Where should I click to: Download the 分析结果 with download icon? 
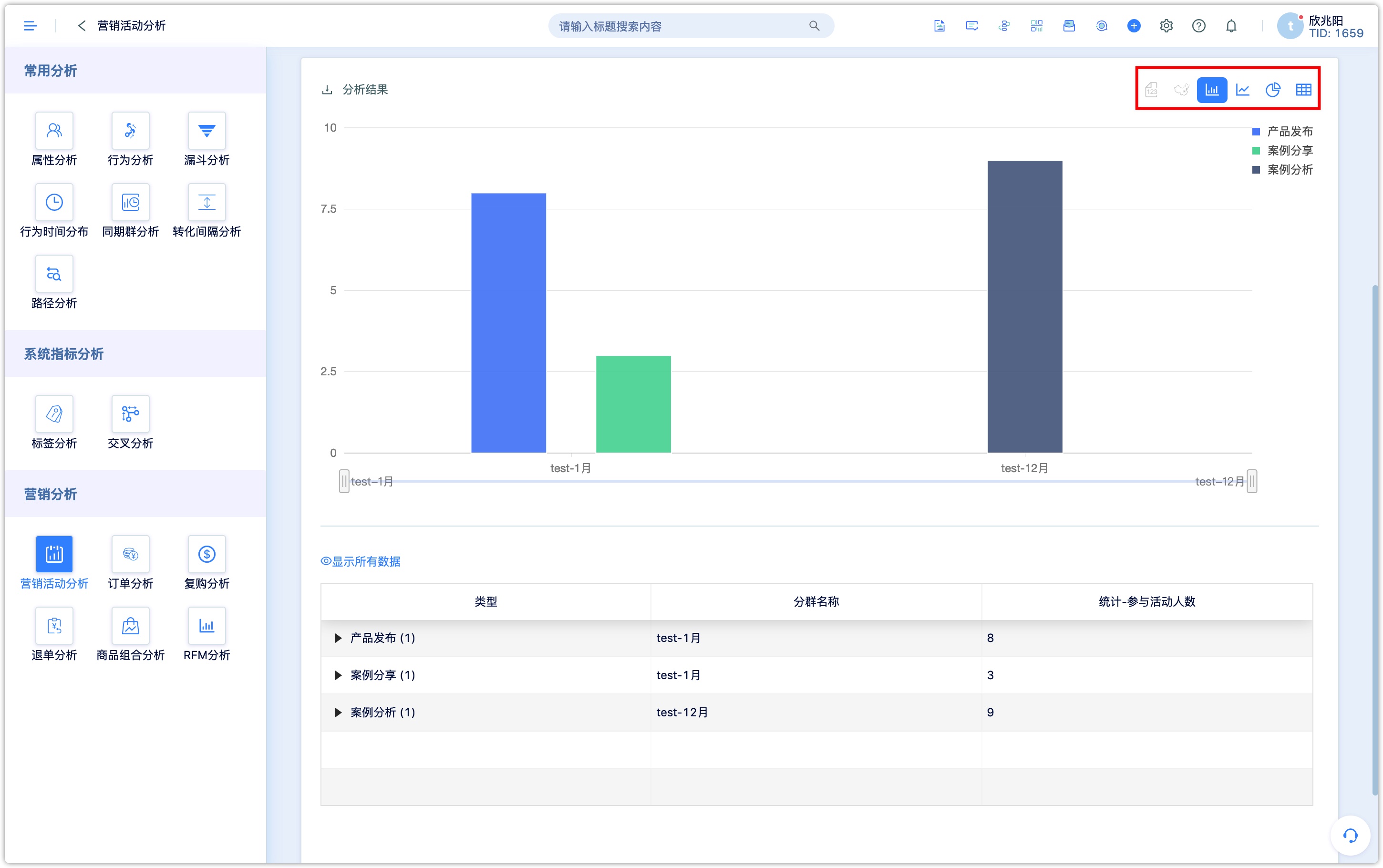[327, 90]
